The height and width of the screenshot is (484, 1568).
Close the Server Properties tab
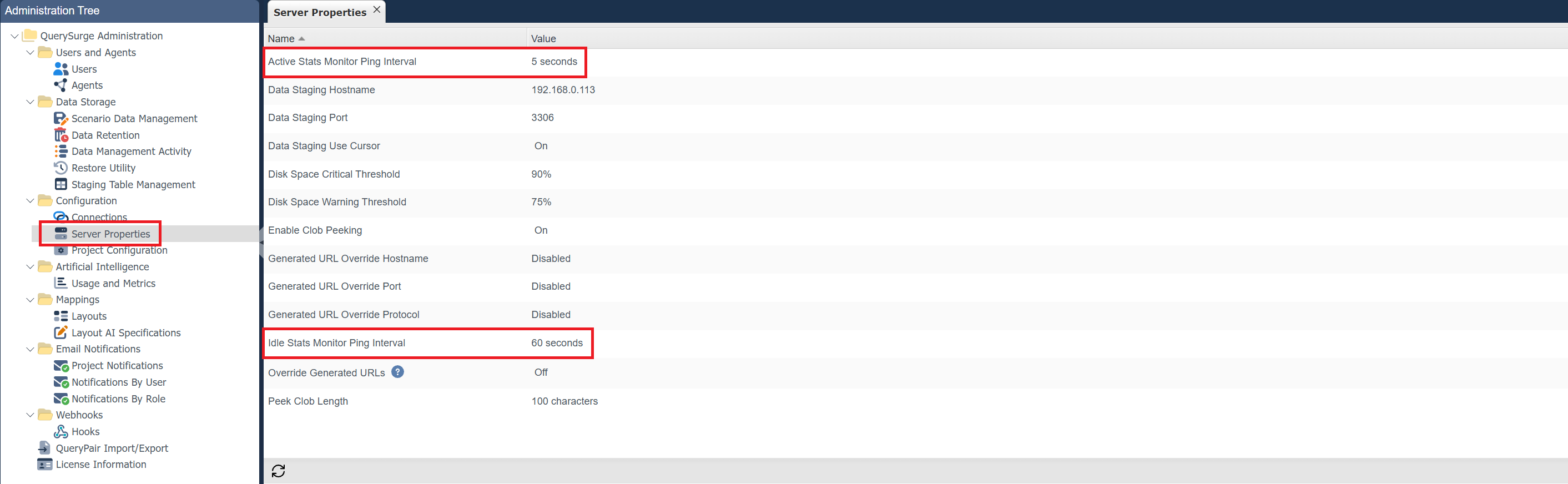click(x=377, y=10)
